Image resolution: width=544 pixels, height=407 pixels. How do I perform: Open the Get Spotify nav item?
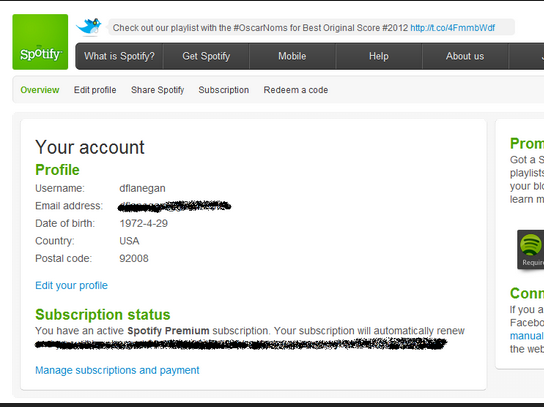[x=206, y=56]
